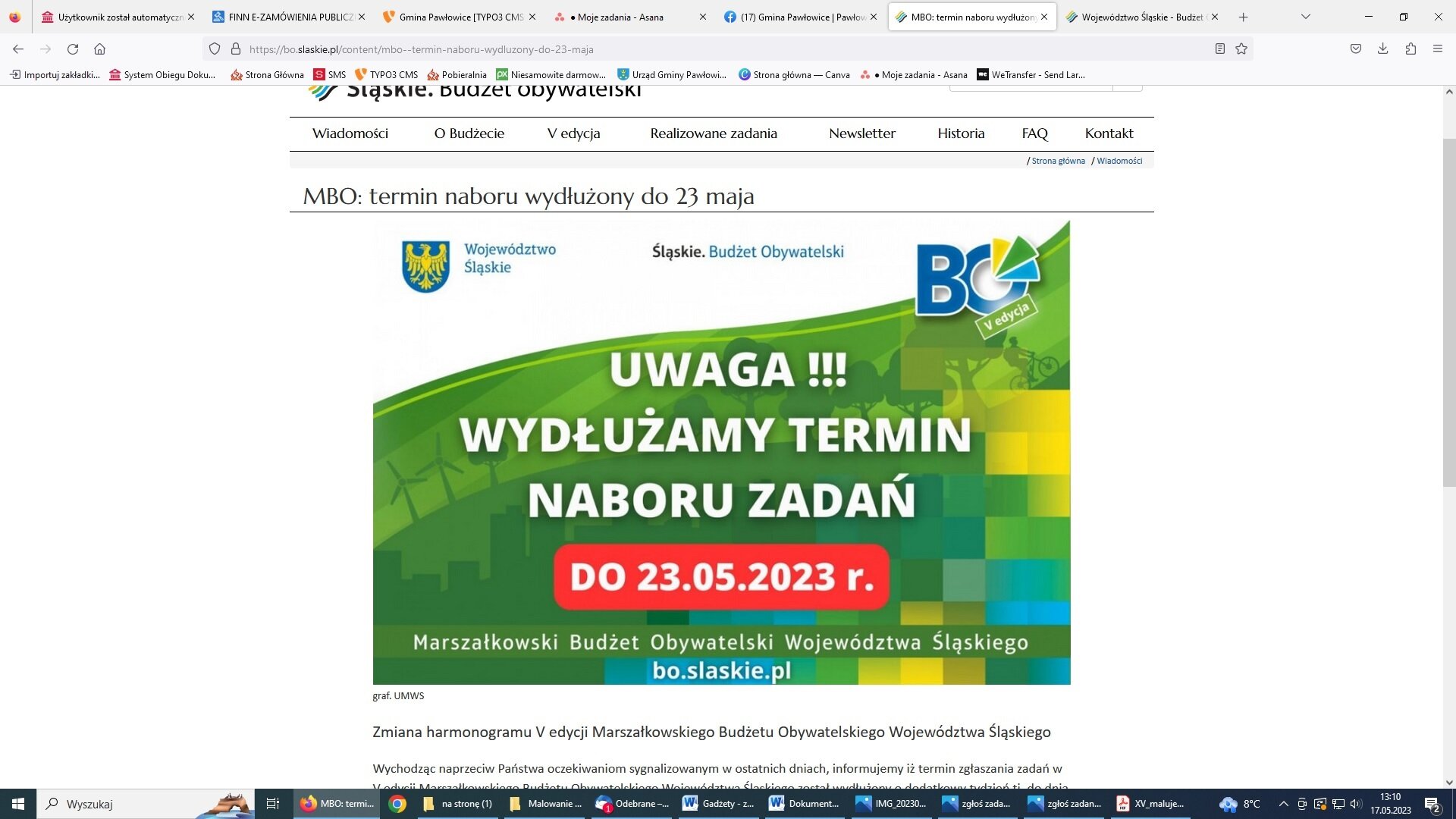The image size is (1456, 819).
Task: Open TYPO3 CMS bookmark in the bookmarks bar
Action: (387, 74)
